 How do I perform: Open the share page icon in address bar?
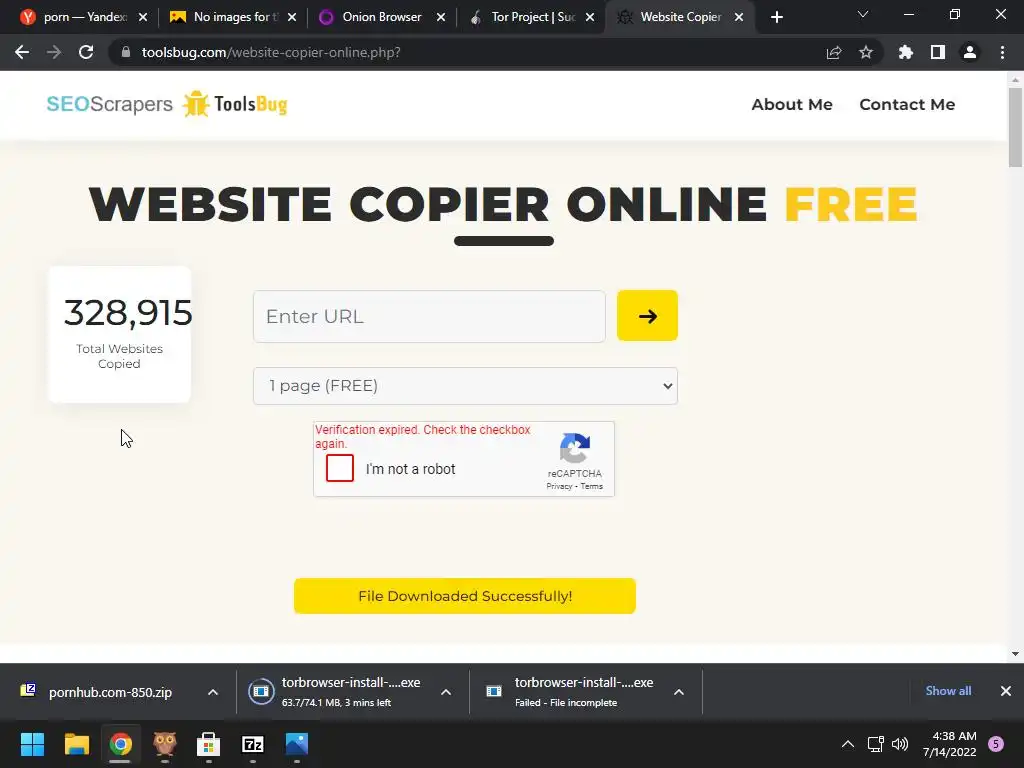(833, 52)
